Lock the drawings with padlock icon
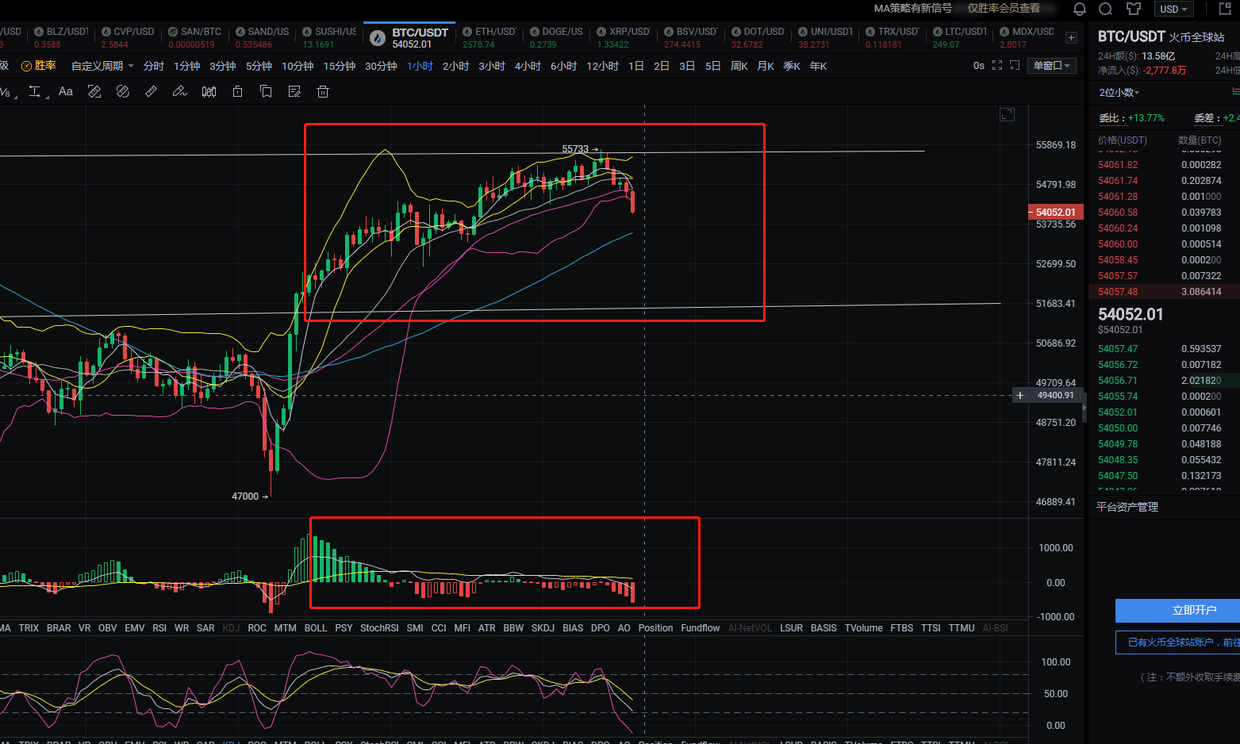Viewport: 1240px width, 744px height. (x=238, y=91)
